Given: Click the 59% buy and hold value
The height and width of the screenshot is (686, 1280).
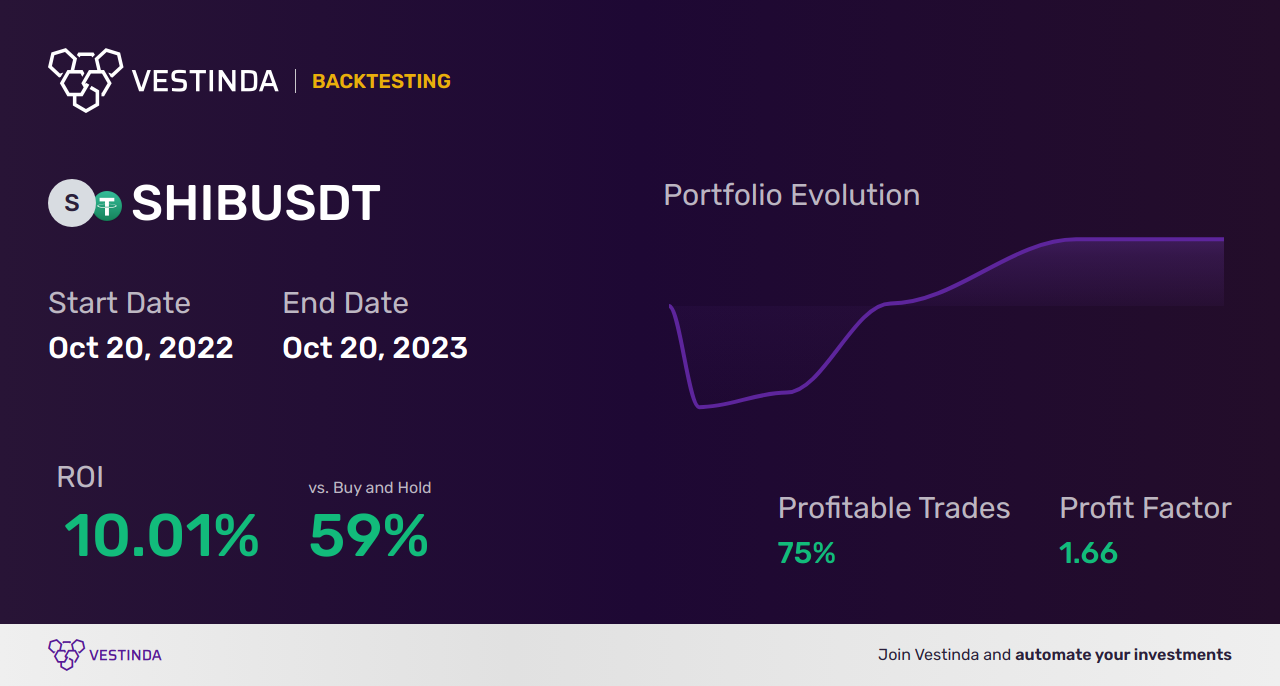Looking at the screenshot, I should (x=369, y=536).
